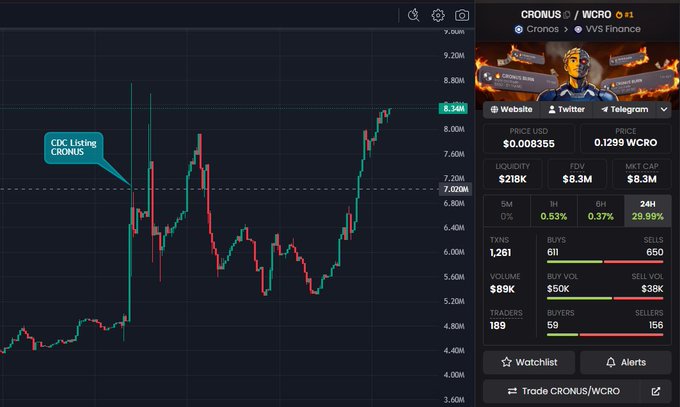
Task: Click the BUYS 611 value
Action: (x=553, y=252)
